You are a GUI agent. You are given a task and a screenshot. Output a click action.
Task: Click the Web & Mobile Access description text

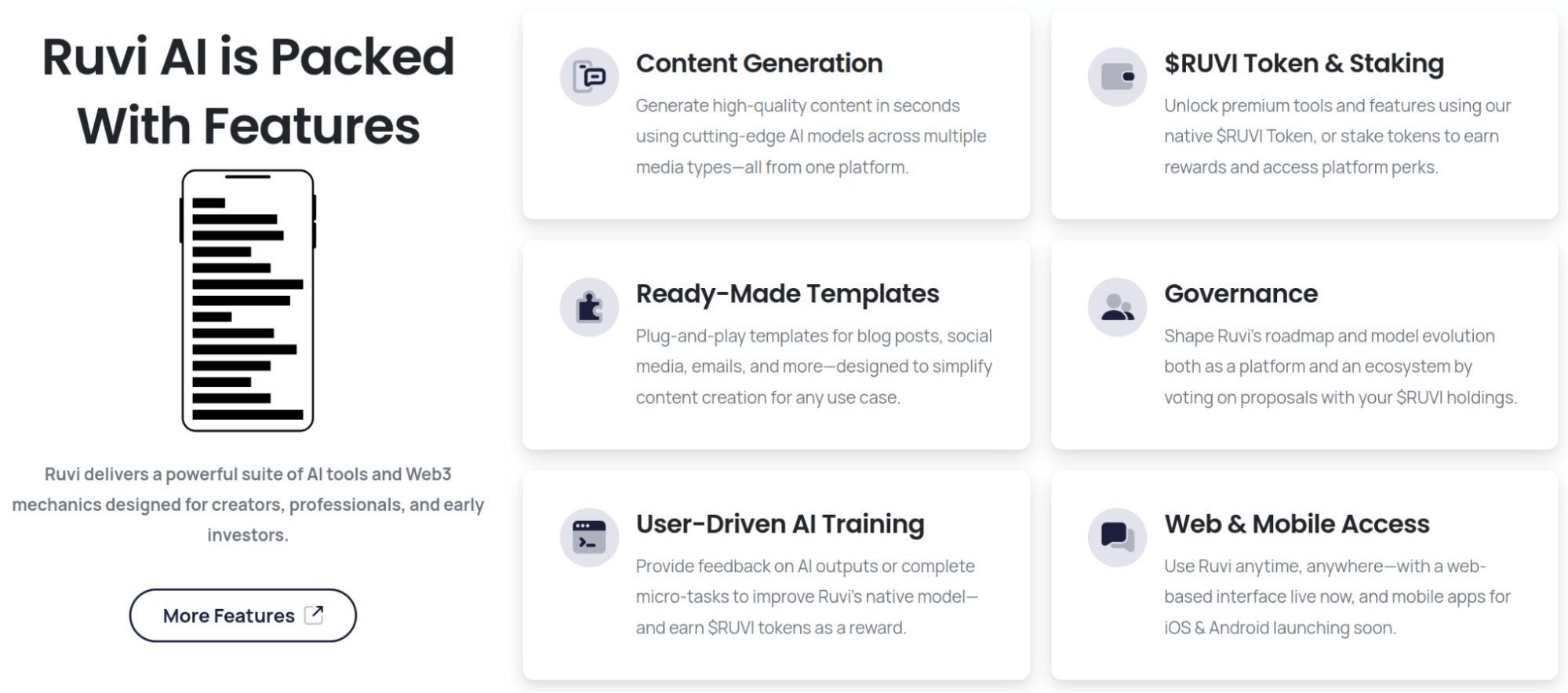tap(1337, 596)
